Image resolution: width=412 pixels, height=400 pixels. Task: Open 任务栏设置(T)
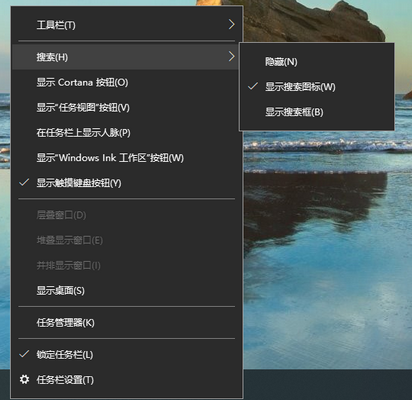(x=127, y=380)
